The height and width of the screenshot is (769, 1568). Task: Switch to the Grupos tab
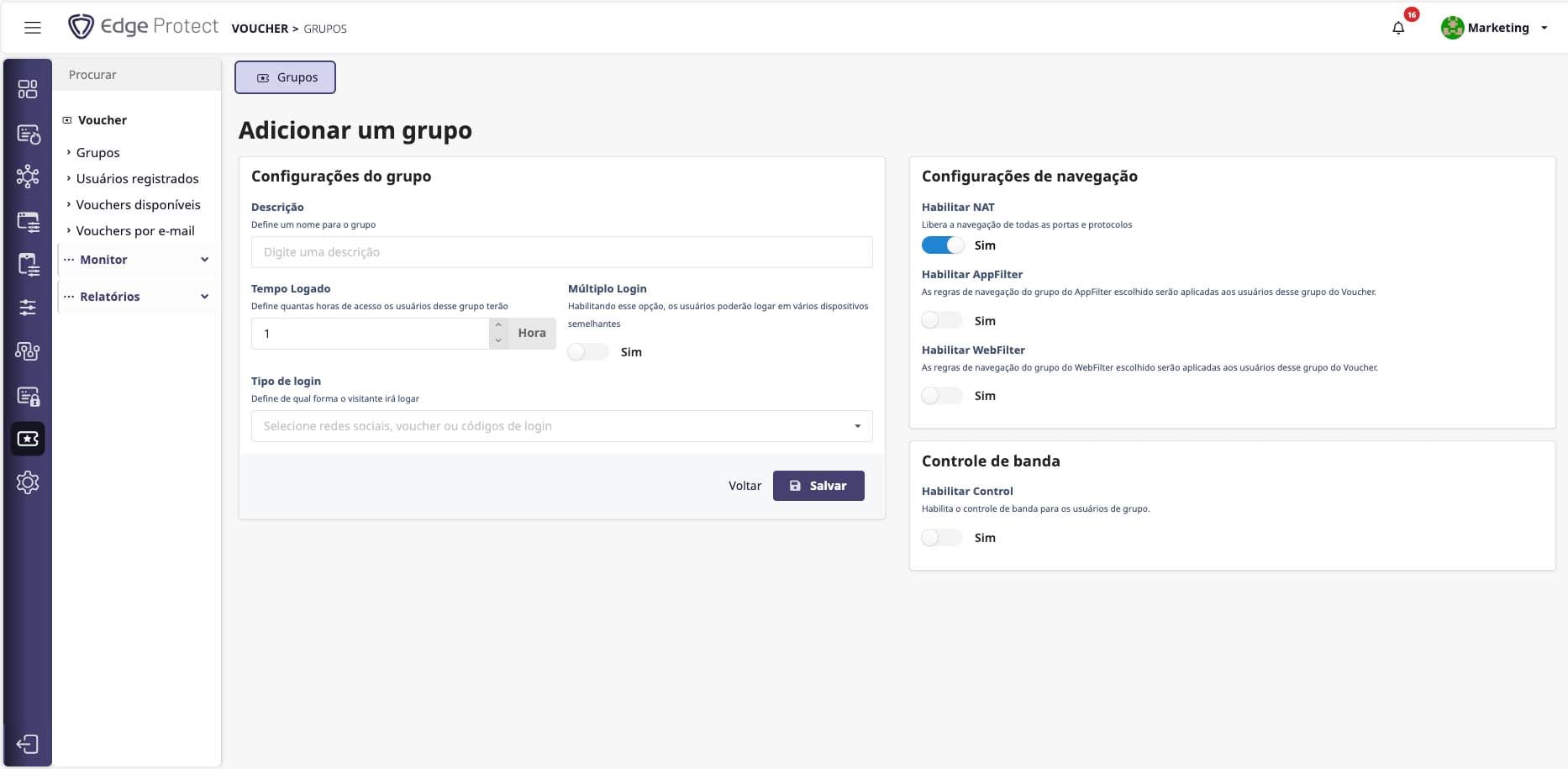[286, 77]
